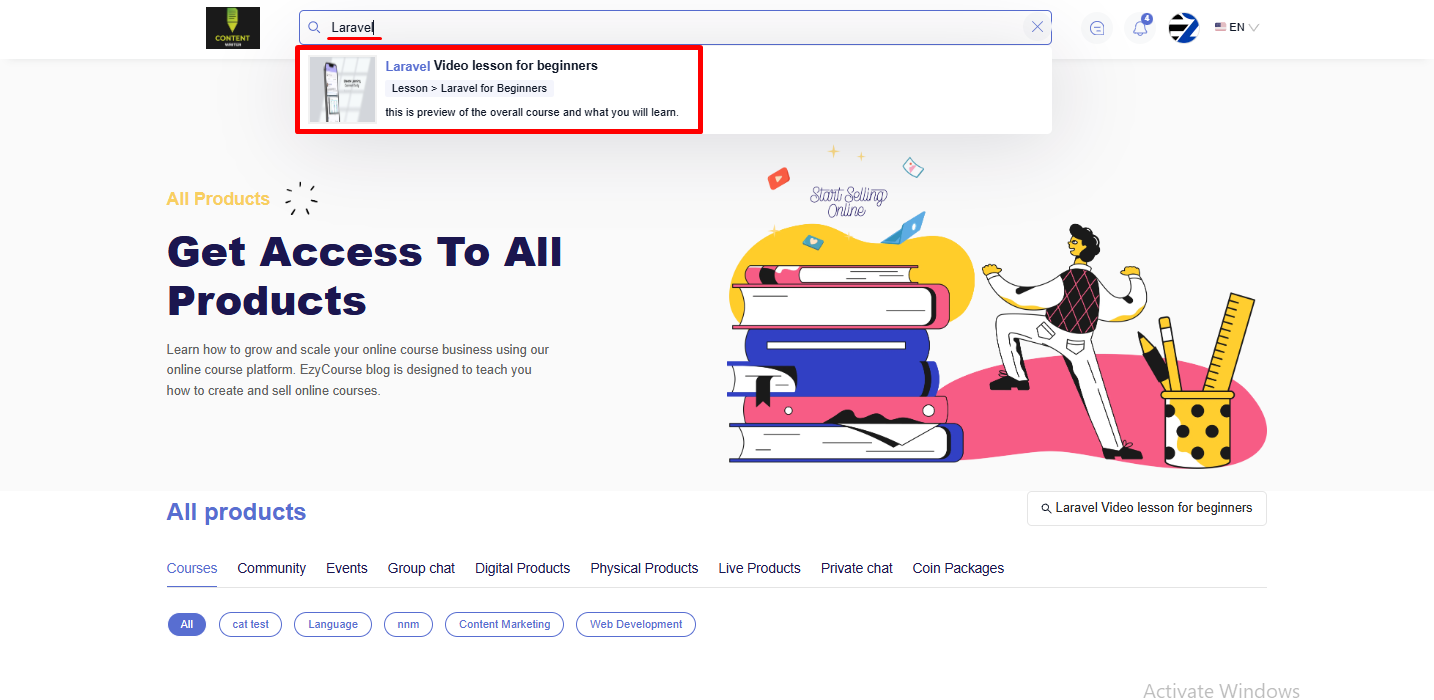Viewport: 1434px width, 700px height.
Task: Filter by Language category chip
Action: [x=332, y=624]
